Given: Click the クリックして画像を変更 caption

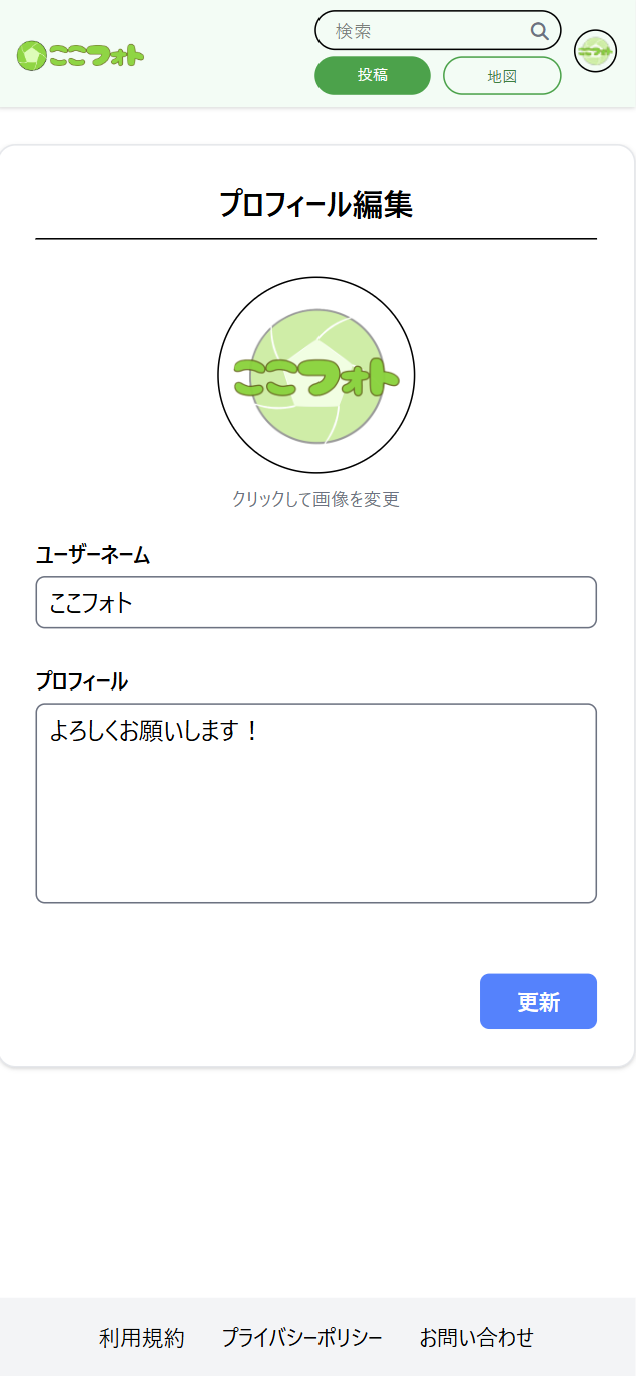Looking at the screenshot, I should click(x=316, y=499).
